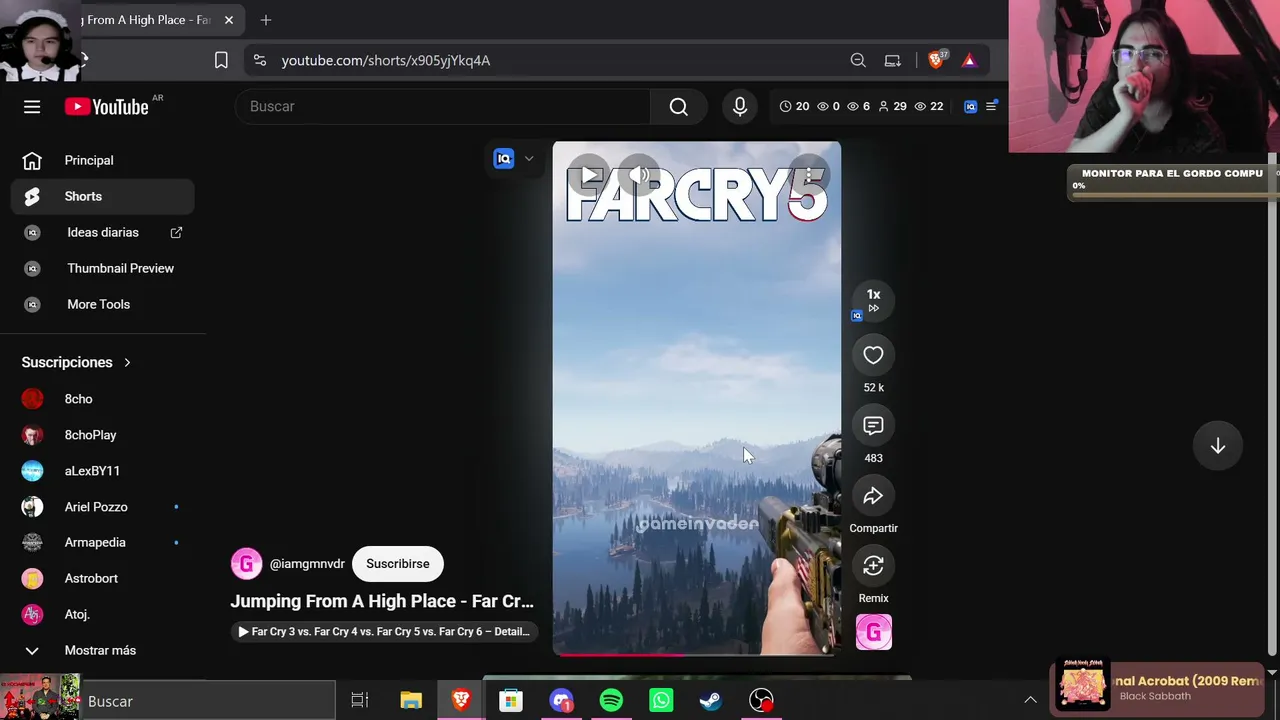
Task: Open Discord from the taskbar
Action: pos(561,701)
